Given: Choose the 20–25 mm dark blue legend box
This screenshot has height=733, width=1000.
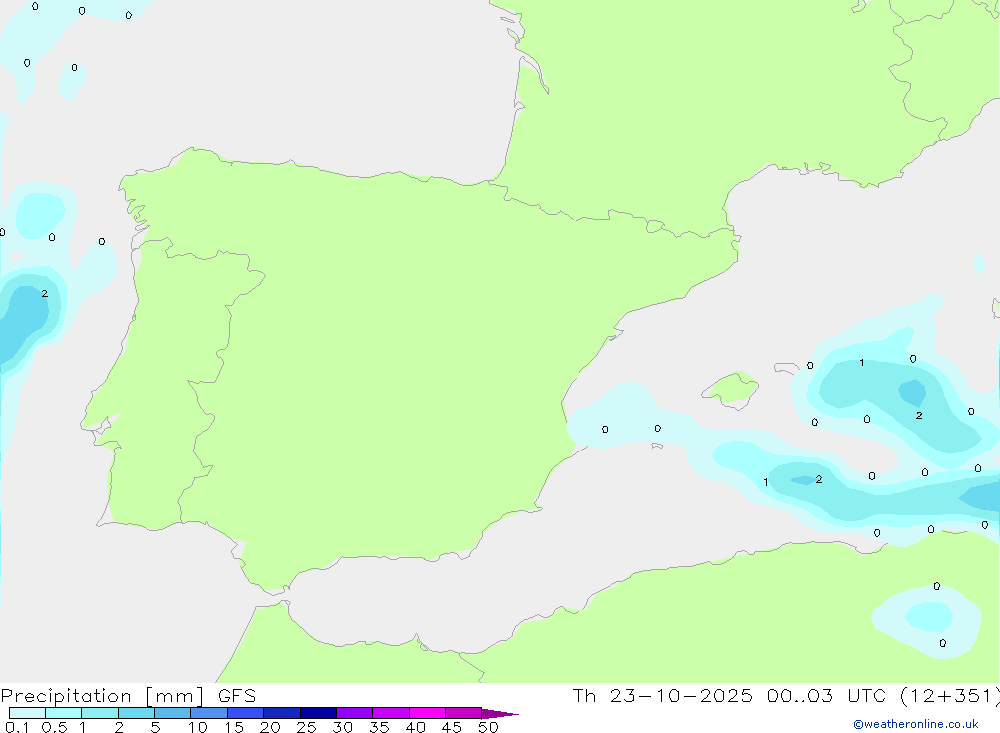Looking at the screenshot, I should click(282, 713).
